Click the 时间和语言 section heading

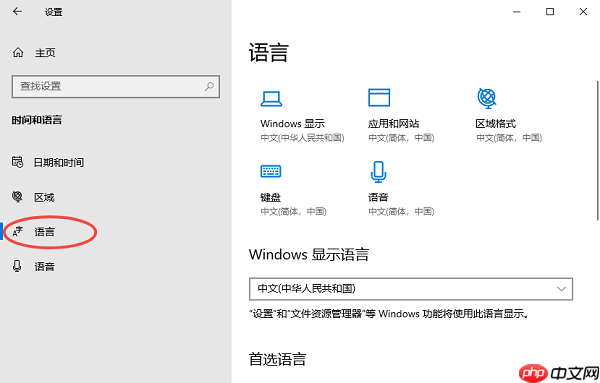click(x=36, y=120)
